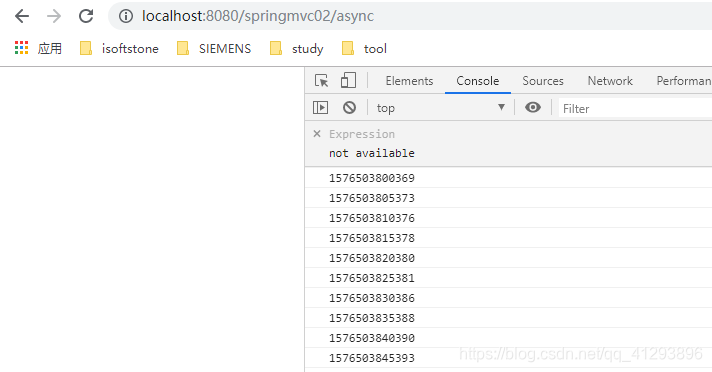Image resolution: width=712 pixels, height=372 pixels.
Task: Select the 'not available' expression result
Action: pos(372,153)
